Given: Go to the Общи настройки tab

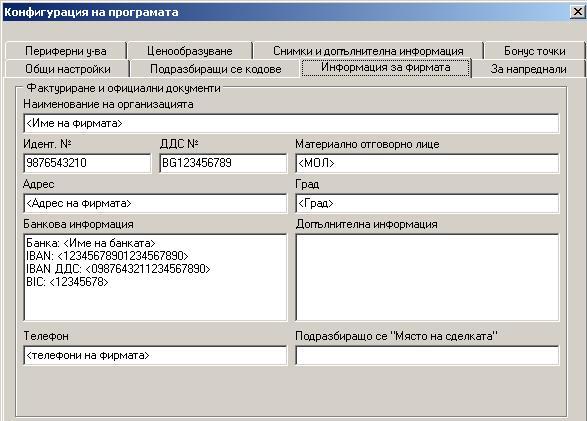Looking at the screenshot, I should tap(68, 69).
